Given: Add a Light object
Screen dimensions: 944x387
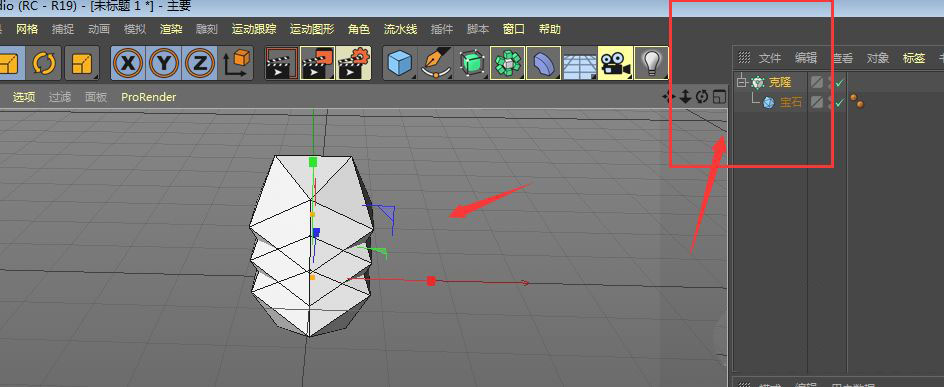Looking at the screenshot, I should 651,63.
